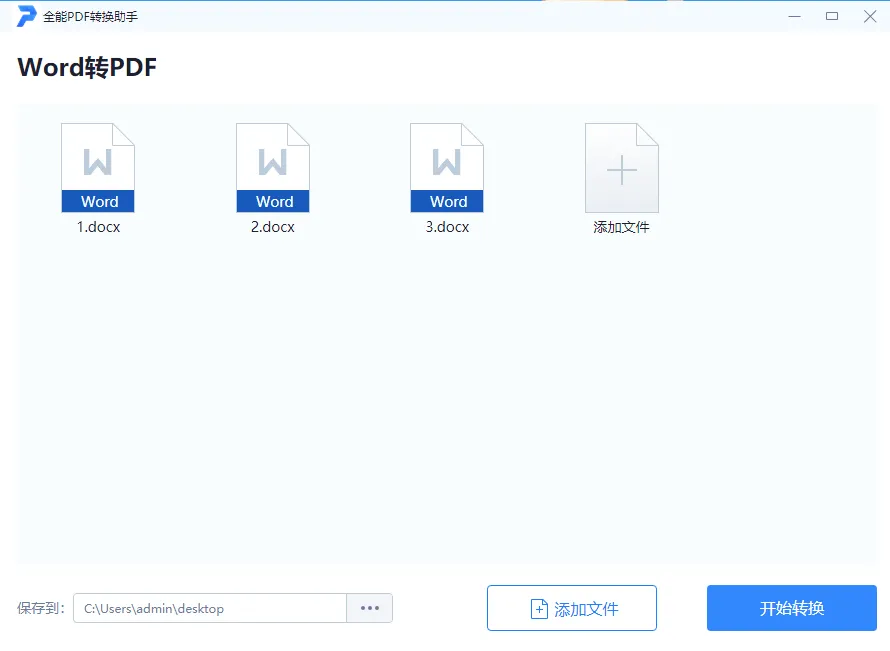Maximize the PDF converter window
This screenshot has width=890, height=651.
[832, 16]
